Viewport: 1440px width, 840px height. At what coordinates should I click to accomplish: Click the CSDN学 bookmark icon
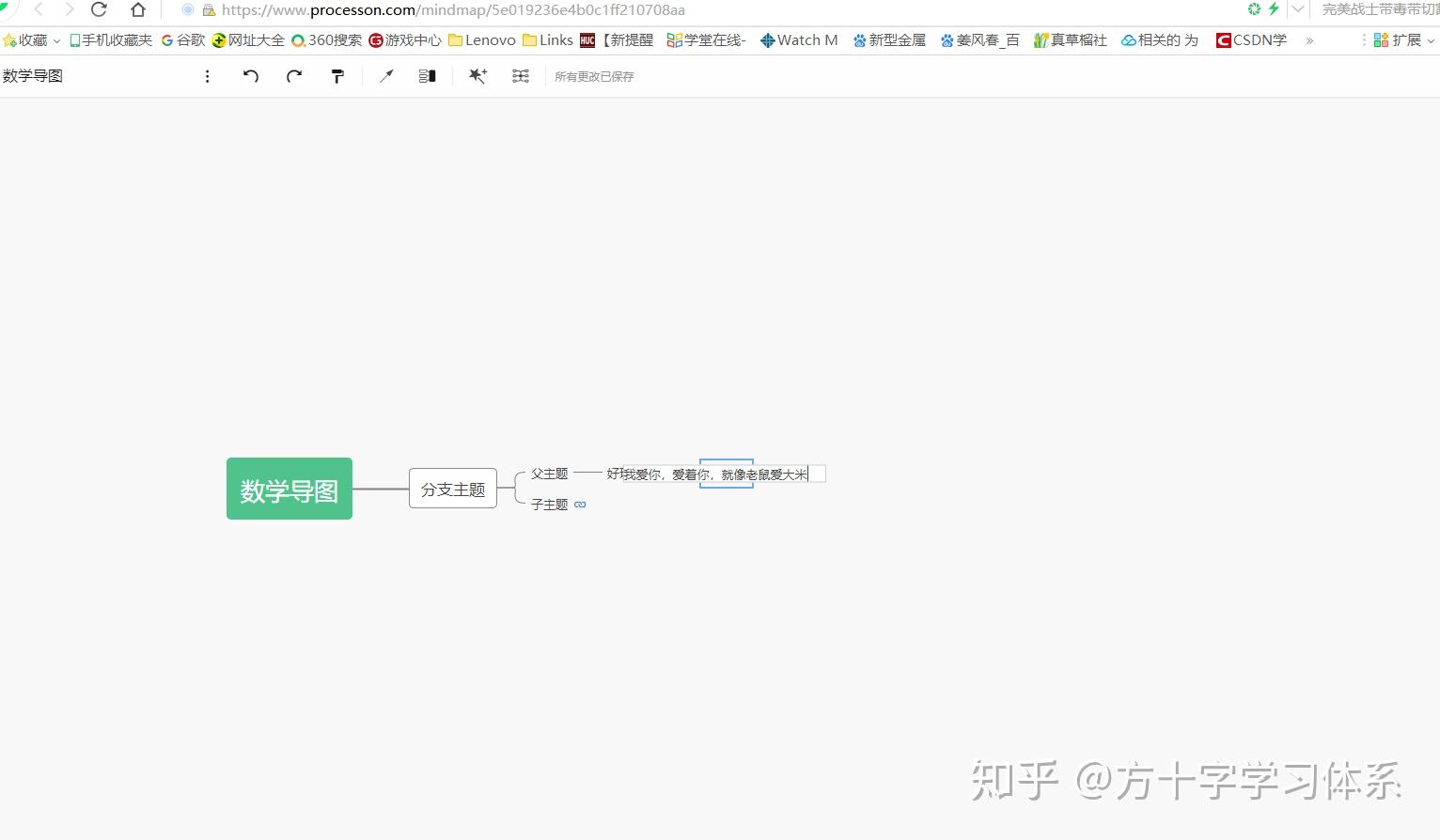click(1223, 39)
